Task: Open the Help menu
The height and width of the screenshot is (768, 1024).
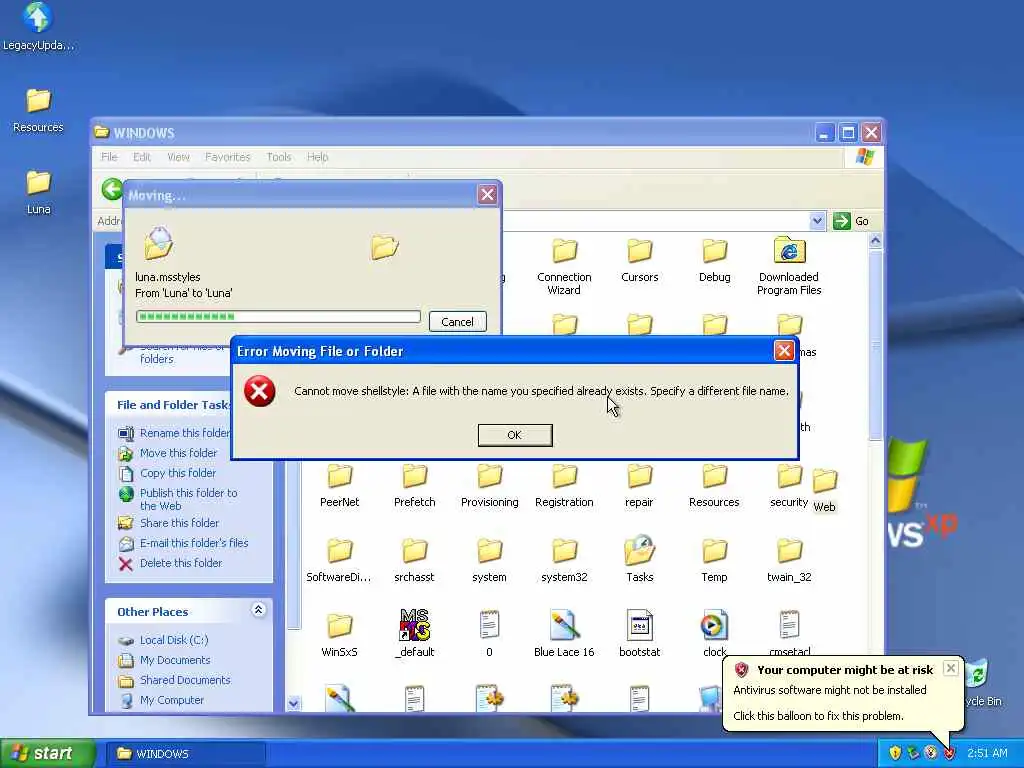Action: [317, 157]
